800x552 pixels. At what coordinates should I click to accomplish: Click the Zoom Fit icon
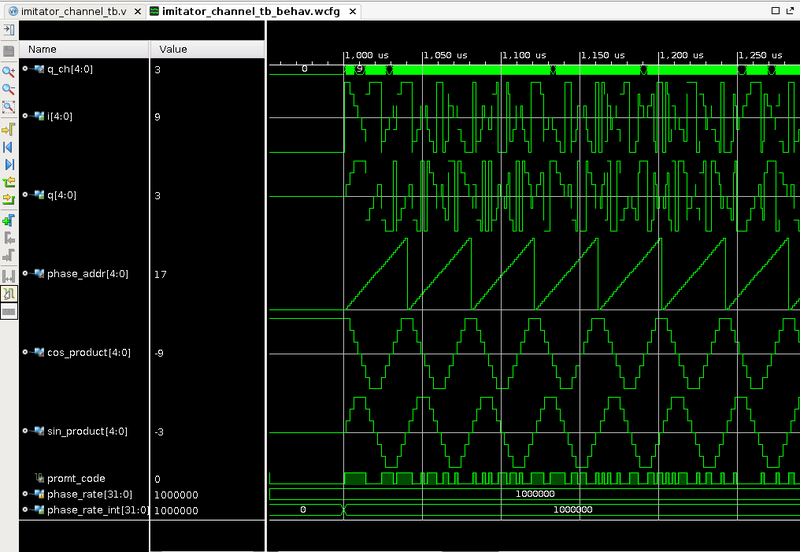(9, 106)
